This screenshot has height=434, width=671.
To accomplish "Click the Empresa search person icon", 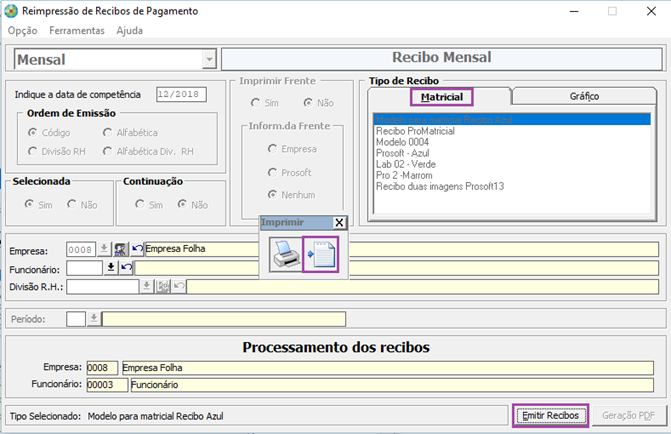I will (120, 249).
